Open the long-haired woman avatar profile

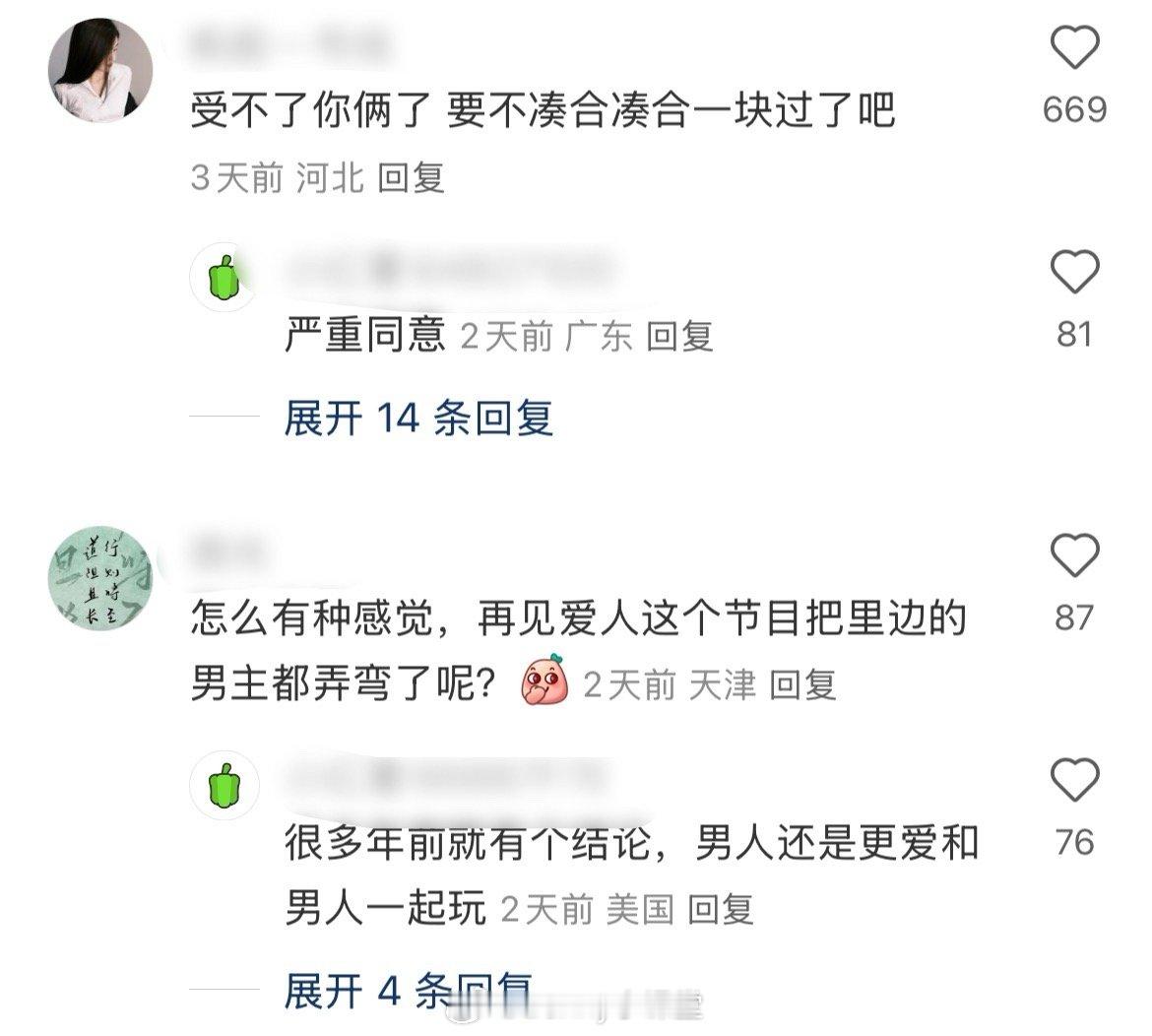click(100, 71)
